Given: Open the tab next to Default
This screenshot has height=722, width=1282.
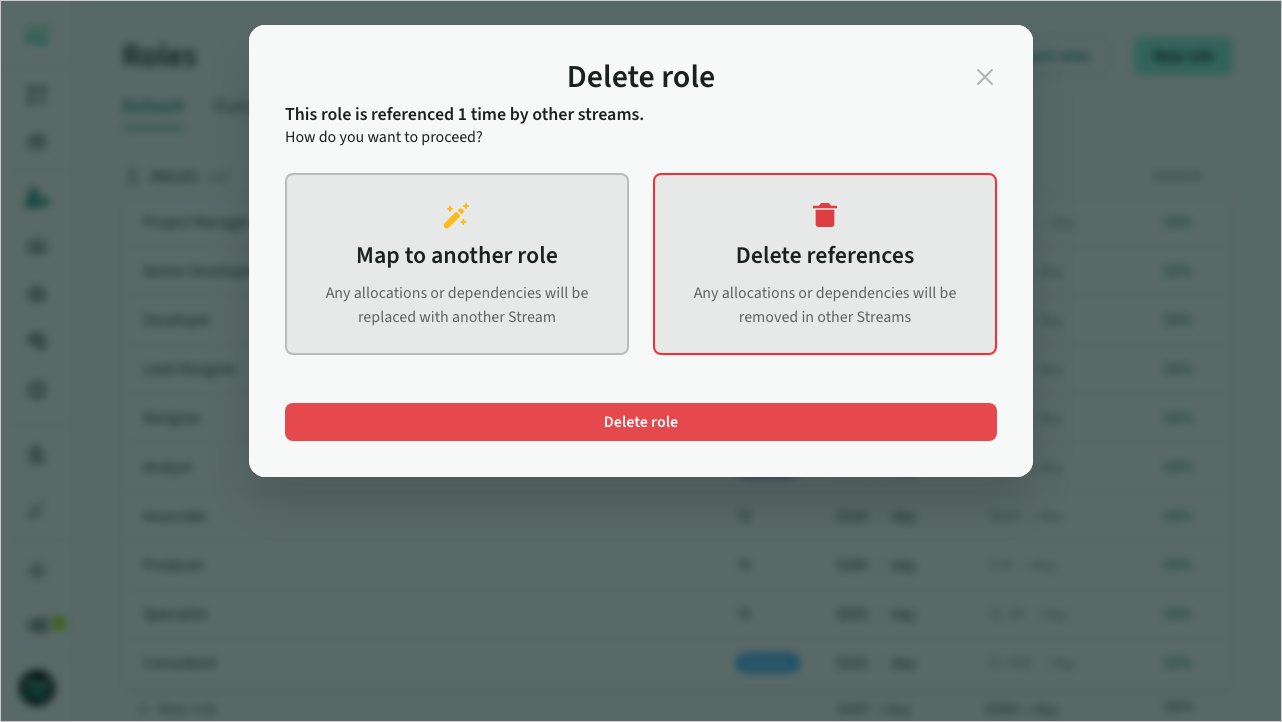Looking at the screenshot, I should (x=228, y=107).
